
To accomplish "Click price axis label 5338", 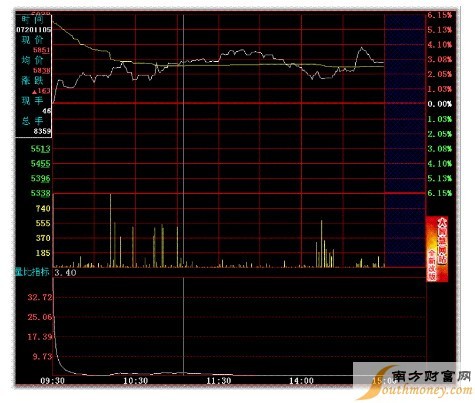I will tap(40, 193).
